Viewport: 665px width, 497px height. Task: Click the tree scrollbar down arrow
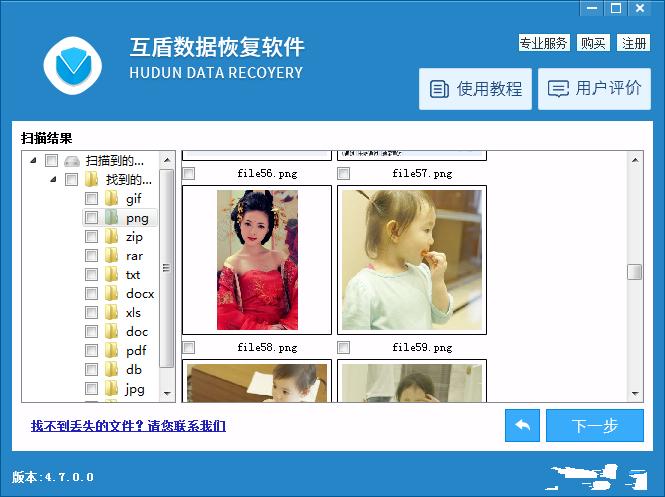pyautogui.click(x=167, y=394)
